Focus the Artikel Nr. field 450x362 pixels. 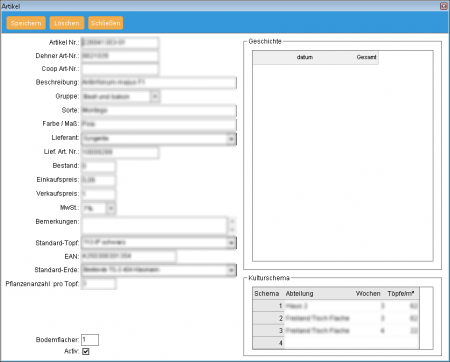point(120,43)
